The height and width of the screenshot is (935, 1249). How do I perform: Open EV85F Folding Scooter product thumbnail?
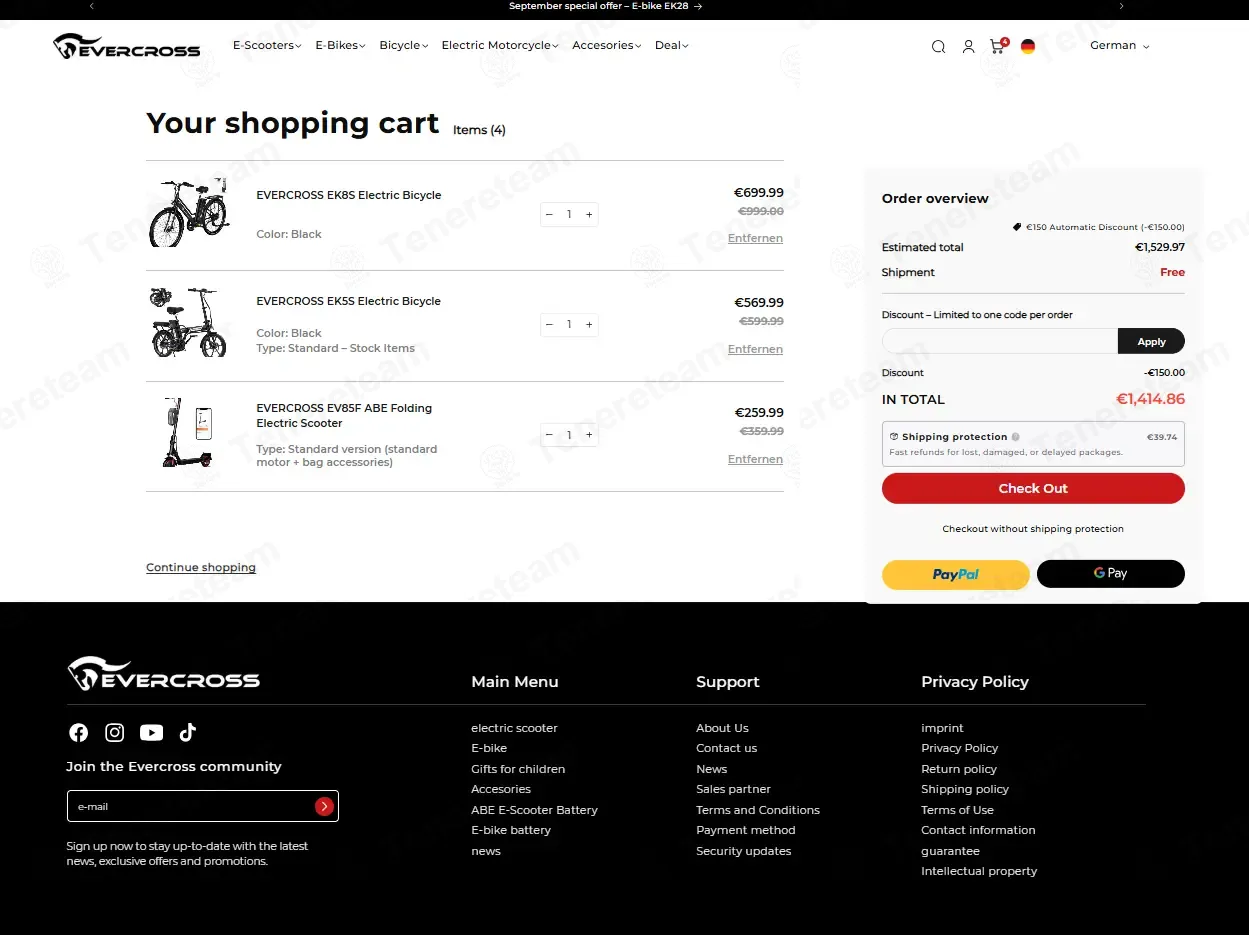click(189, 433)
